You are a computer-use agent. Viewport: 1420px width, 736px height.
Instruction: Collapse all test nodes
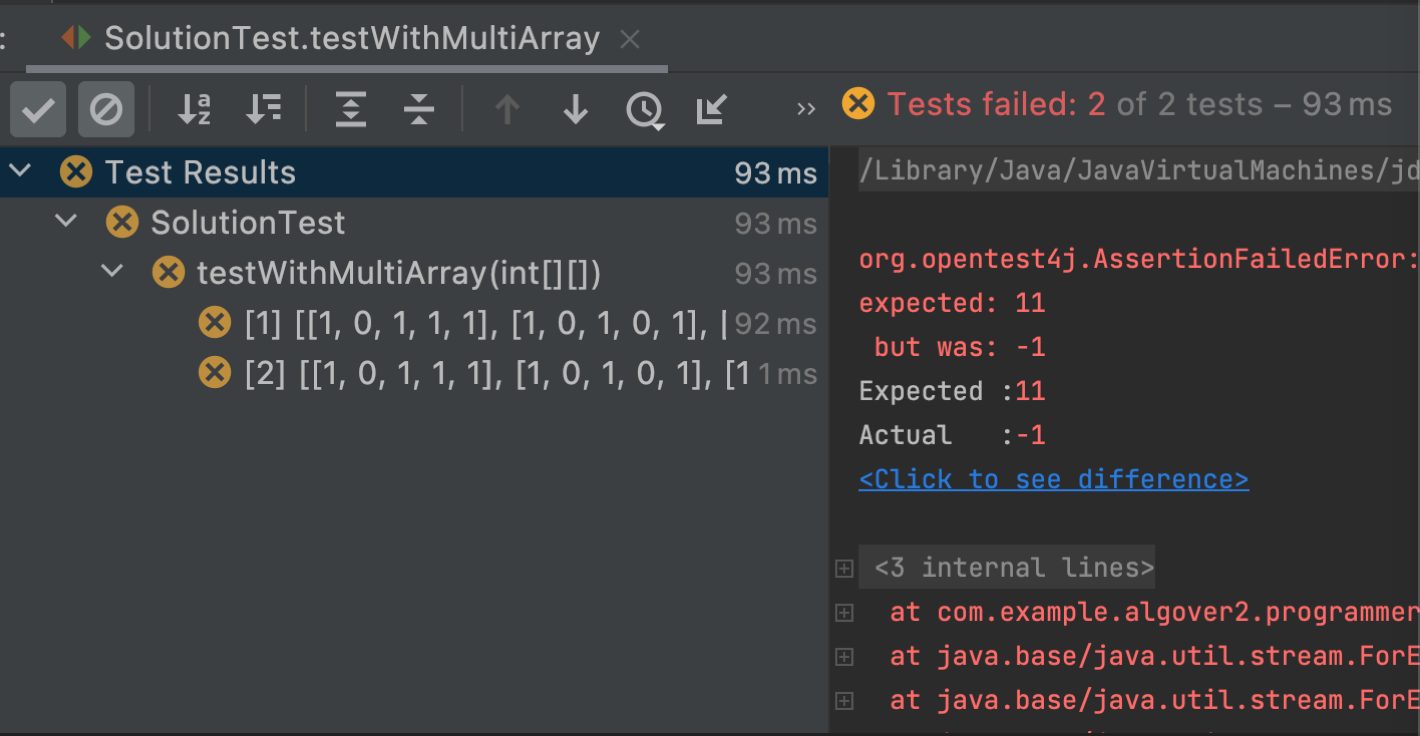419,109
